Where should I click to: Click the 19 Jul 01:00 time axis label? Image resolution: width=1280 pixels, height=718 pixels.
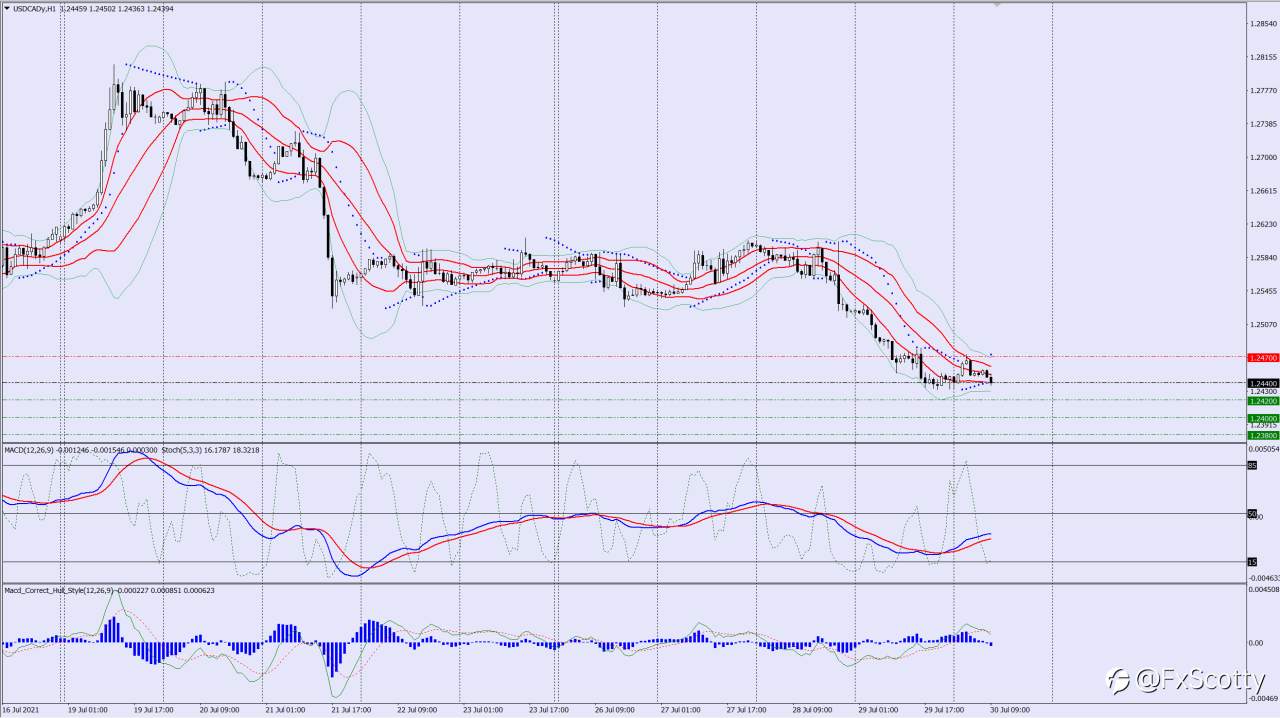coord(88,710)
